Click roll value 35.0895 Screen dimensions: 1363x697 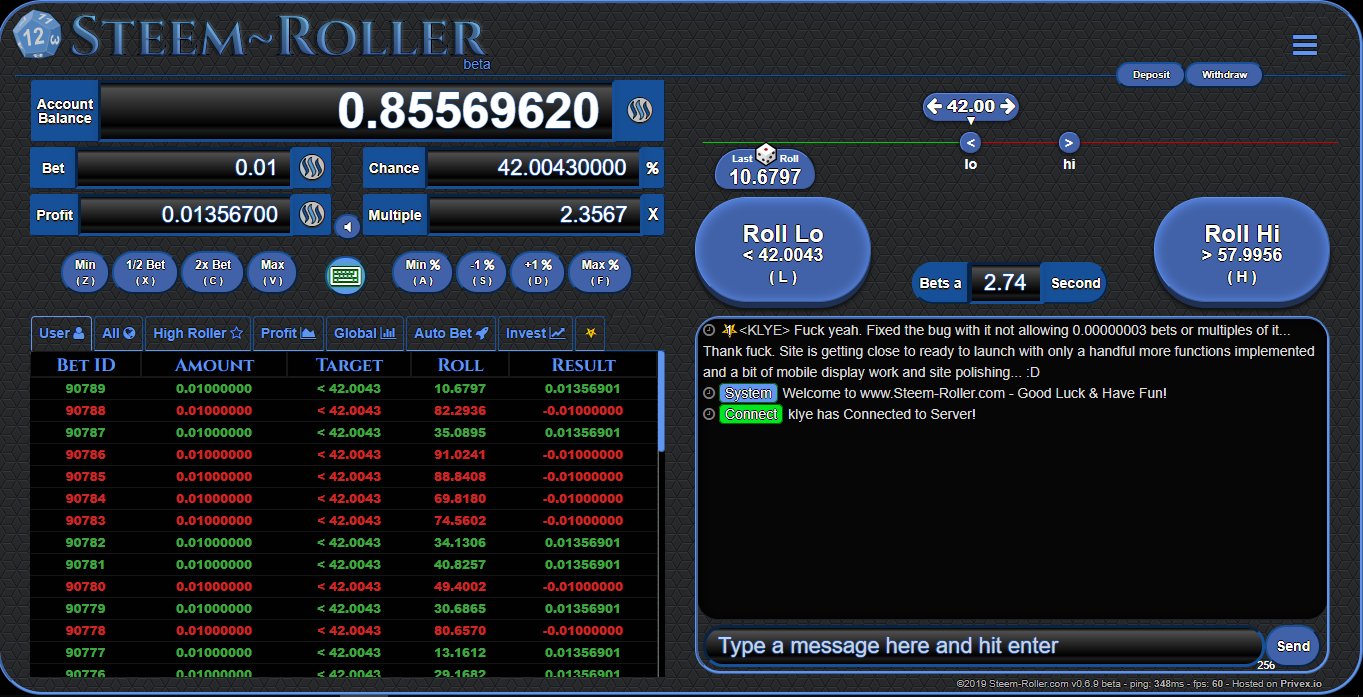(460, 433)
